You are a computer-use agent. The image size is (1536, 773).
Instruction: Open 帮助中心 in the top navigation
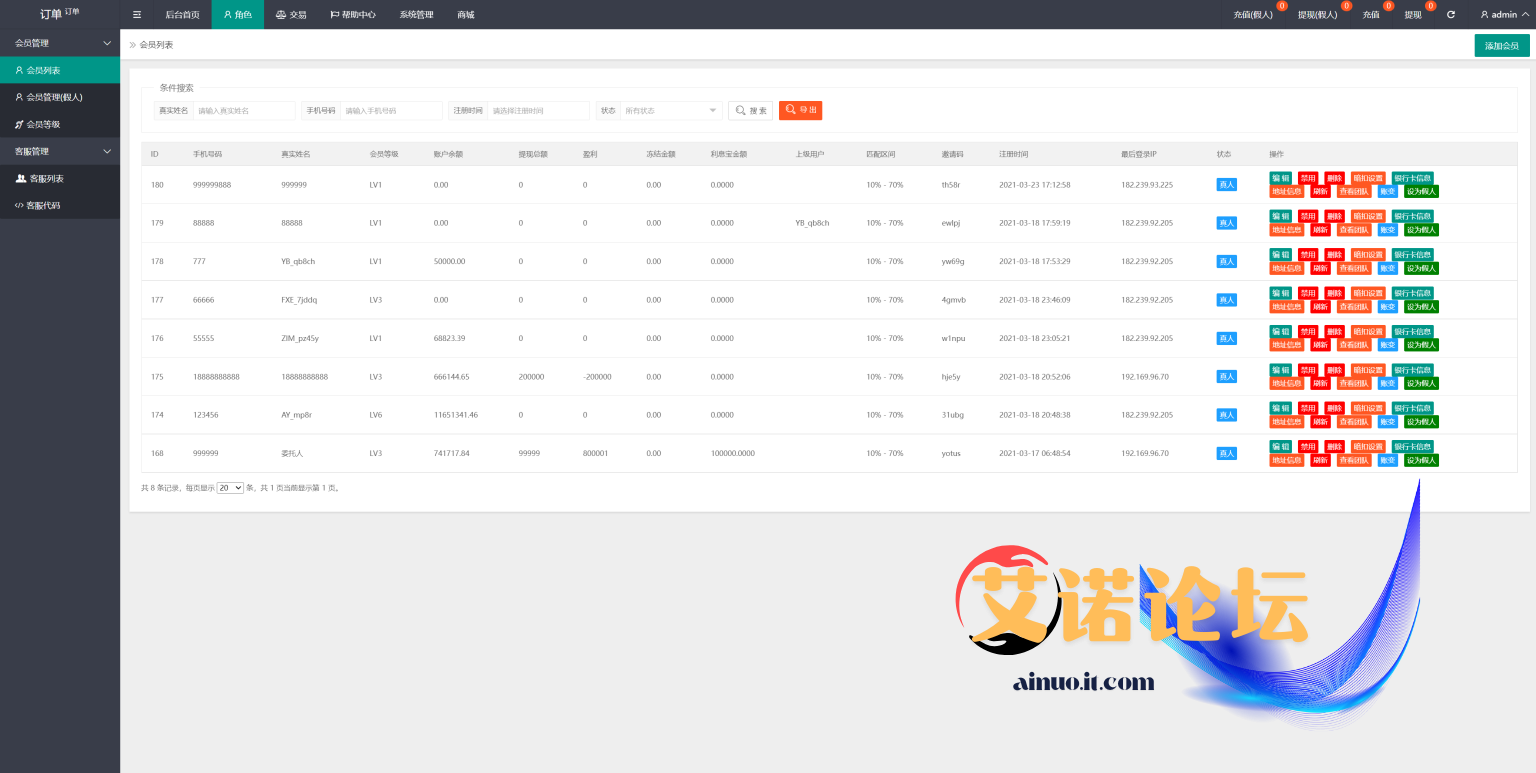[x=353, y=15]
